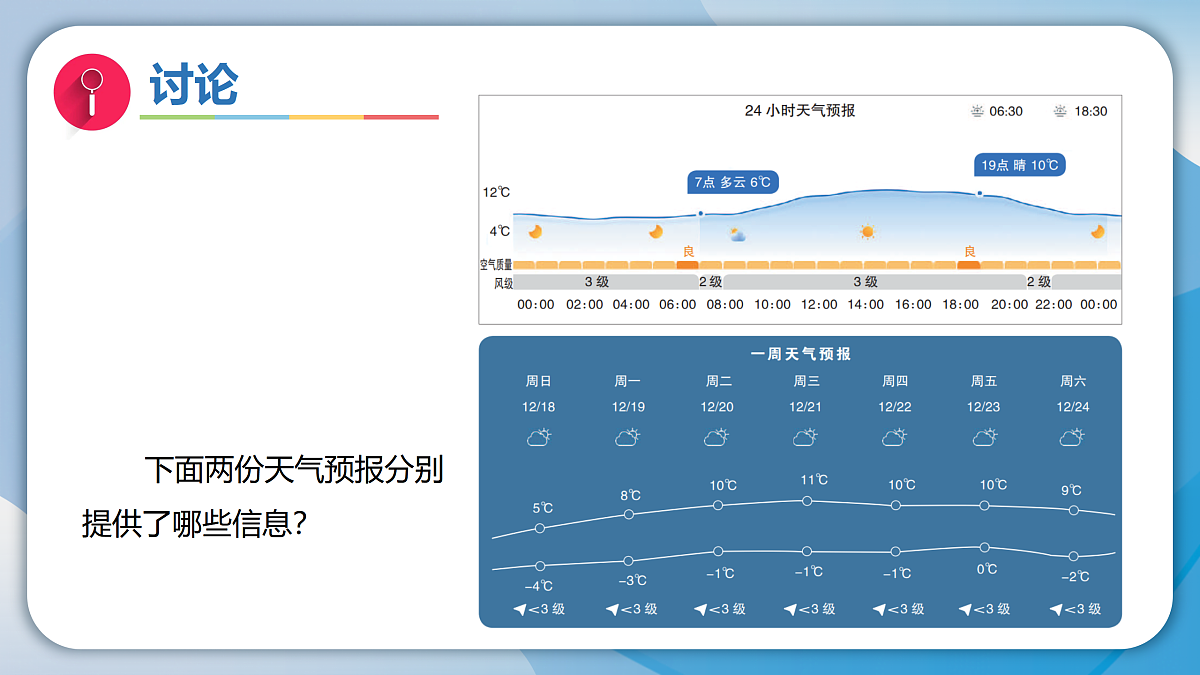Click the 2 级 wind bar near 22:00
The height and width of the screenshot is (675, 1200).
1040,282
